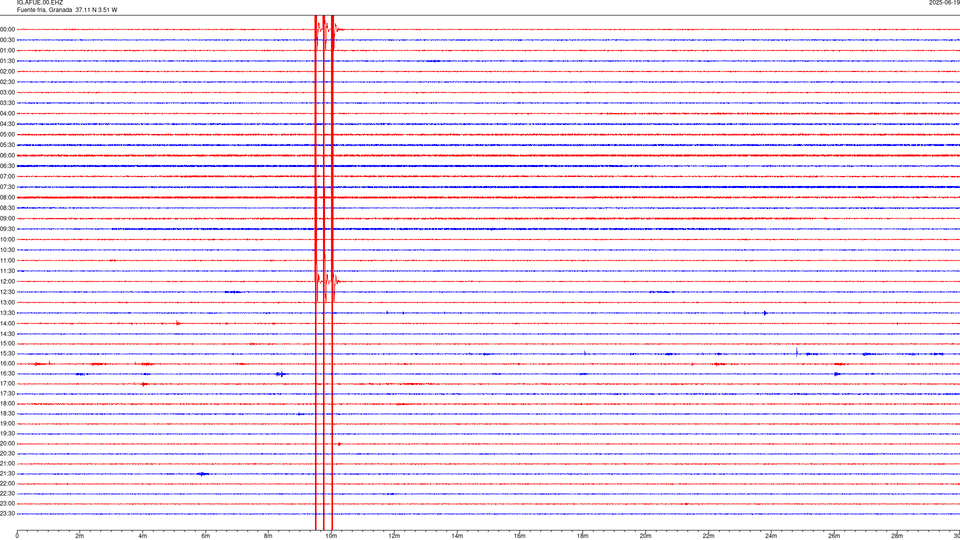Pick the 05:00 row label
The image size is (960, 540).
pyautogui.click(x=7, y=134)
